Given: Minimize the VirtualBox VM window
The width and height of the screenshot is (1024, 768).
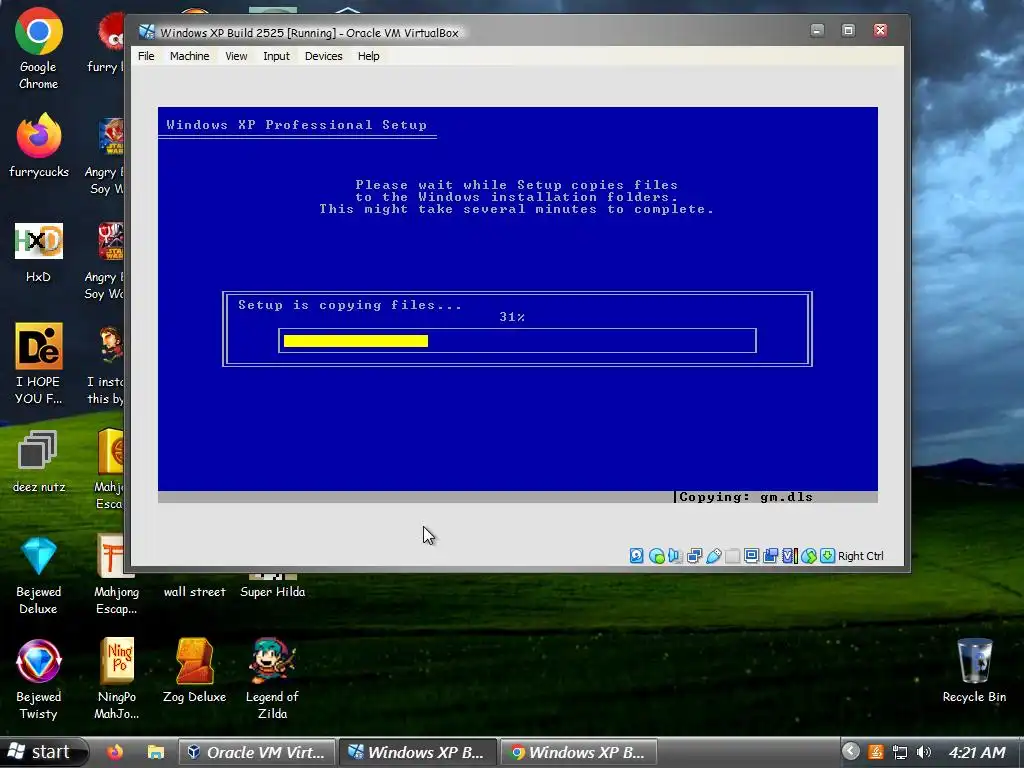Looking at the screenshot, I should 817,30.
